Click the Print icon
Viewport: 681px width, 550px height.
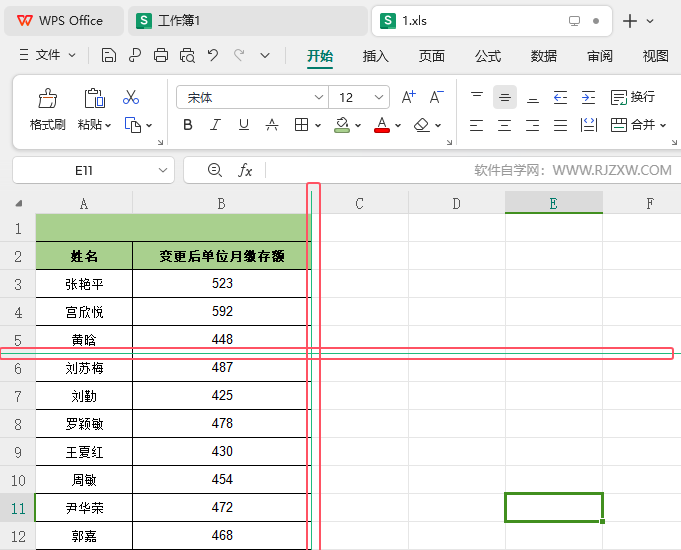(x=161, y=55)
